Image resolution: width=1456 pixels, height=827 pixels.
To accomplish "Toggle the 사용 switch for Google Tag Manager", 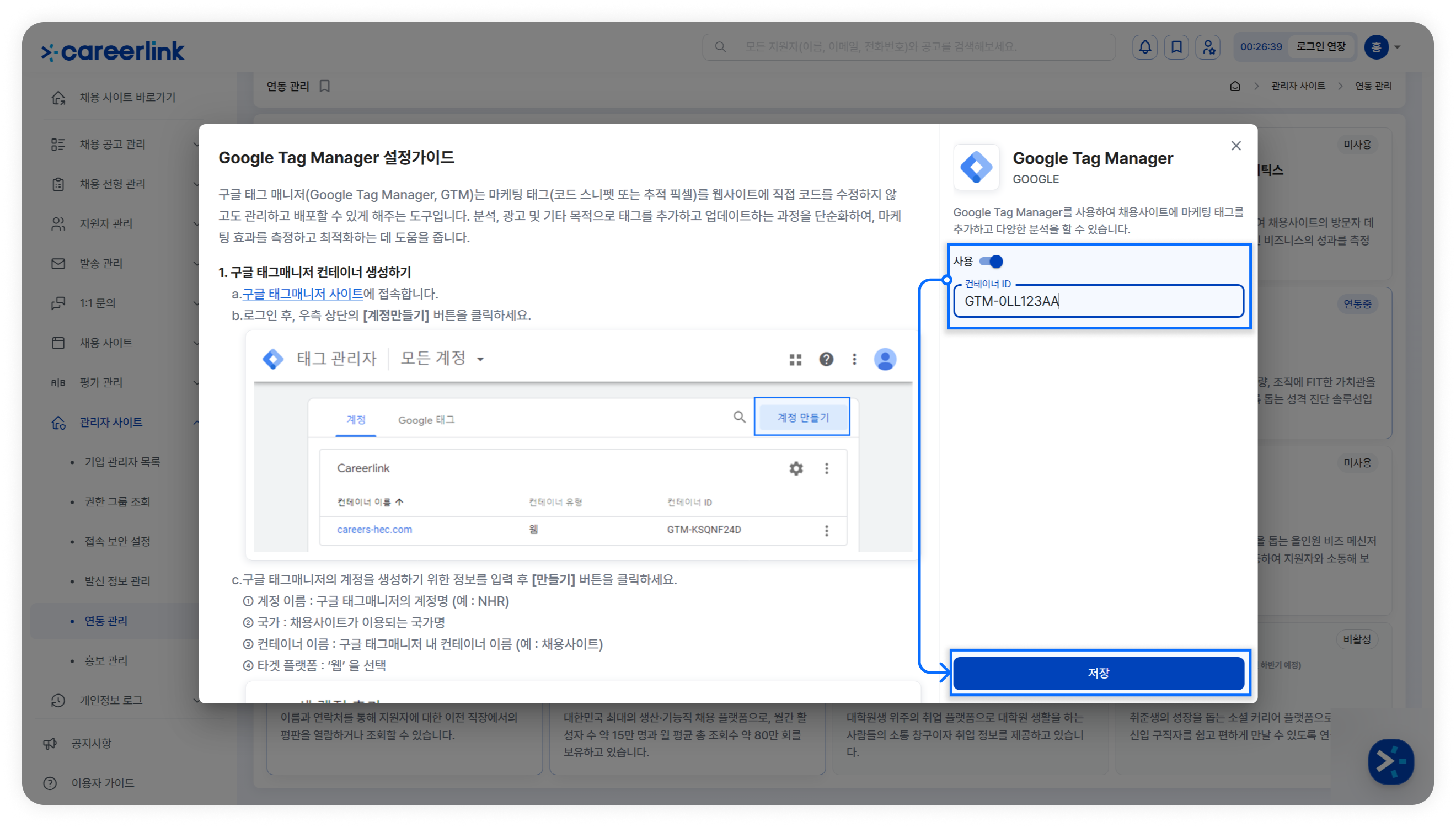I will pos(991,262).
